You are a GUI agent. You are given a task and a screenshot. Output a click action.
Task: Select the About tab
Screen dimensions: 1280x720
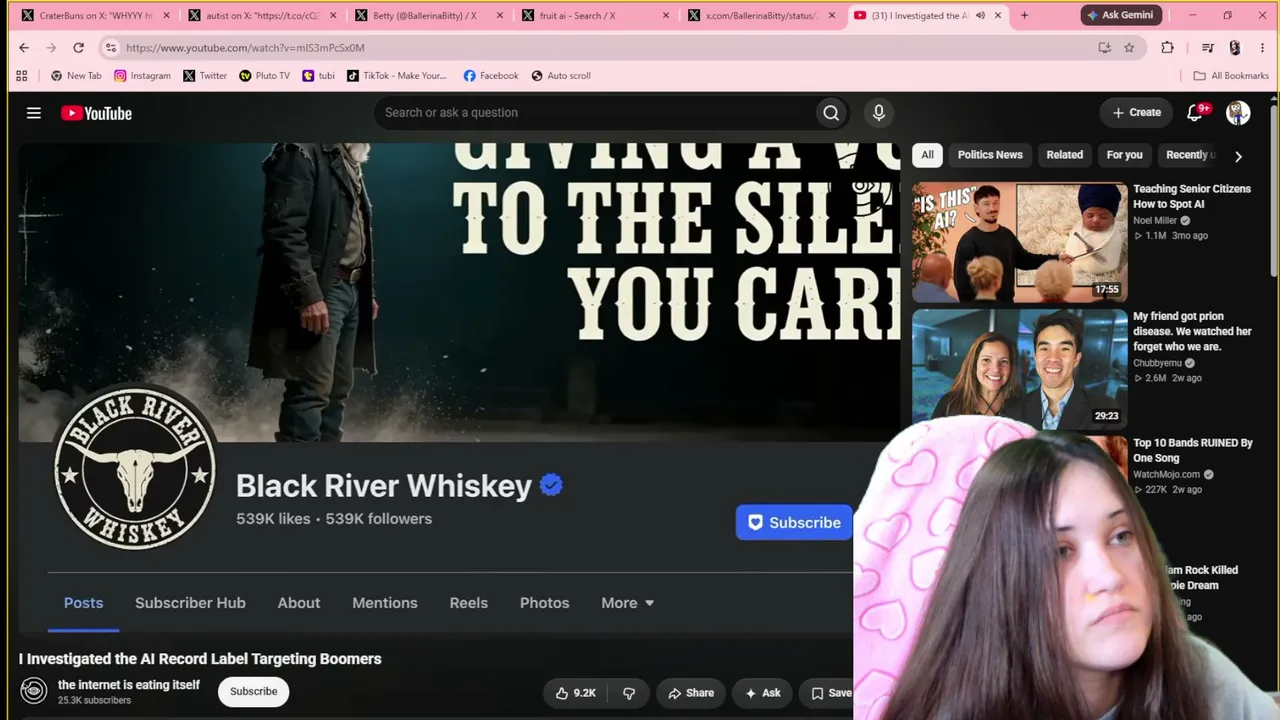click(299, 603)
